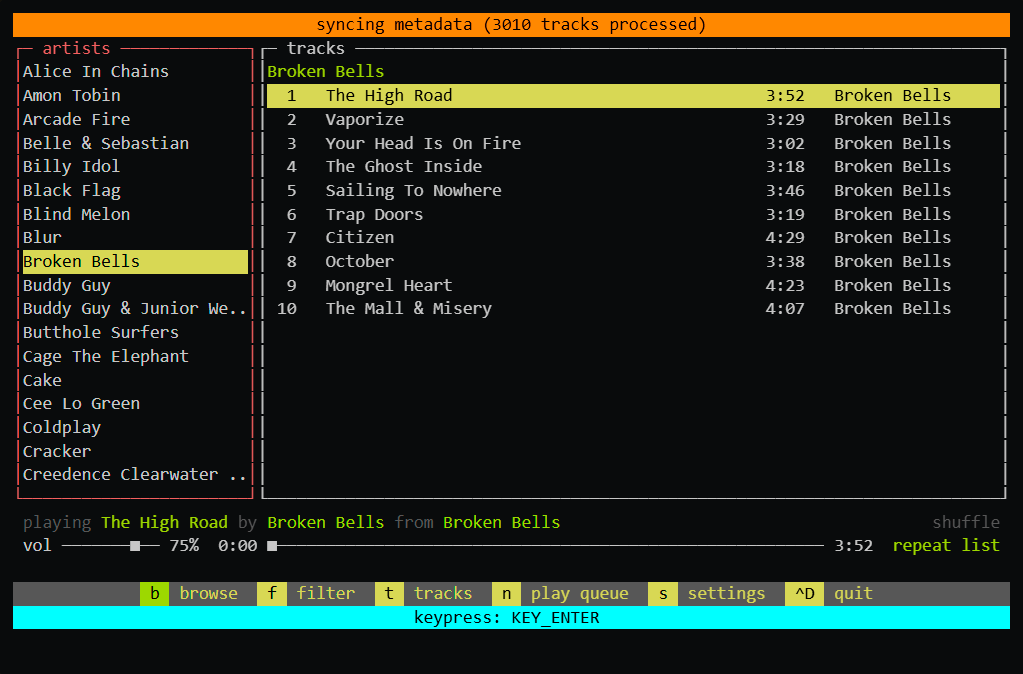Click Broken Bells album header in tracks

[326, 71]
